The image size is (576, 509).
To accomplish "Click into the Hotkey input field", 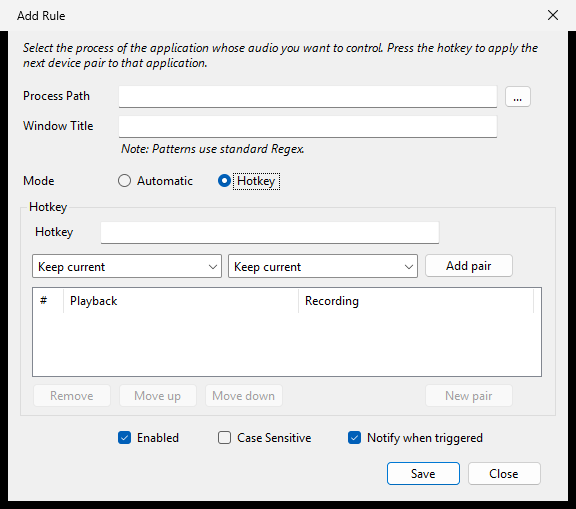I will 270,232.
